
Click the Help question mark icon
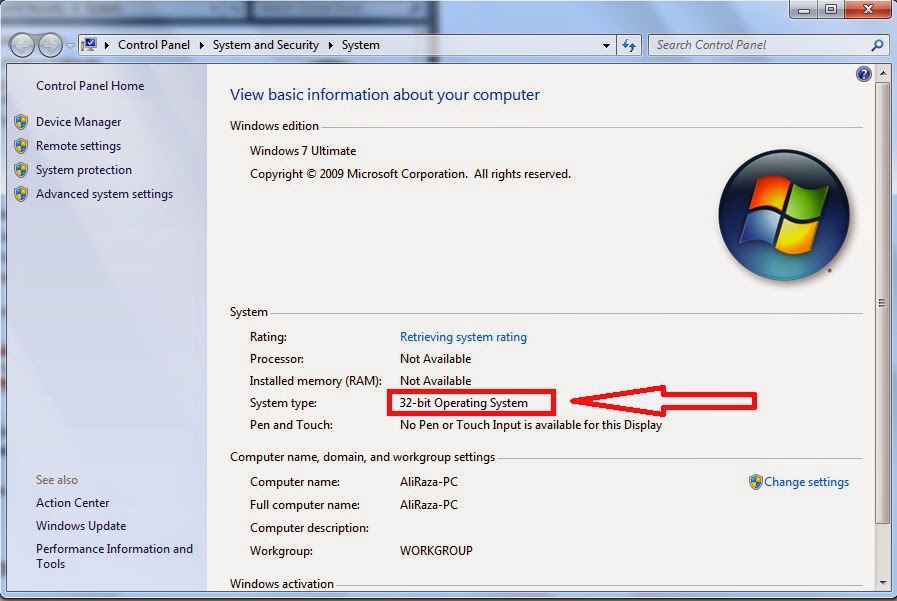(x=863, y=73)
